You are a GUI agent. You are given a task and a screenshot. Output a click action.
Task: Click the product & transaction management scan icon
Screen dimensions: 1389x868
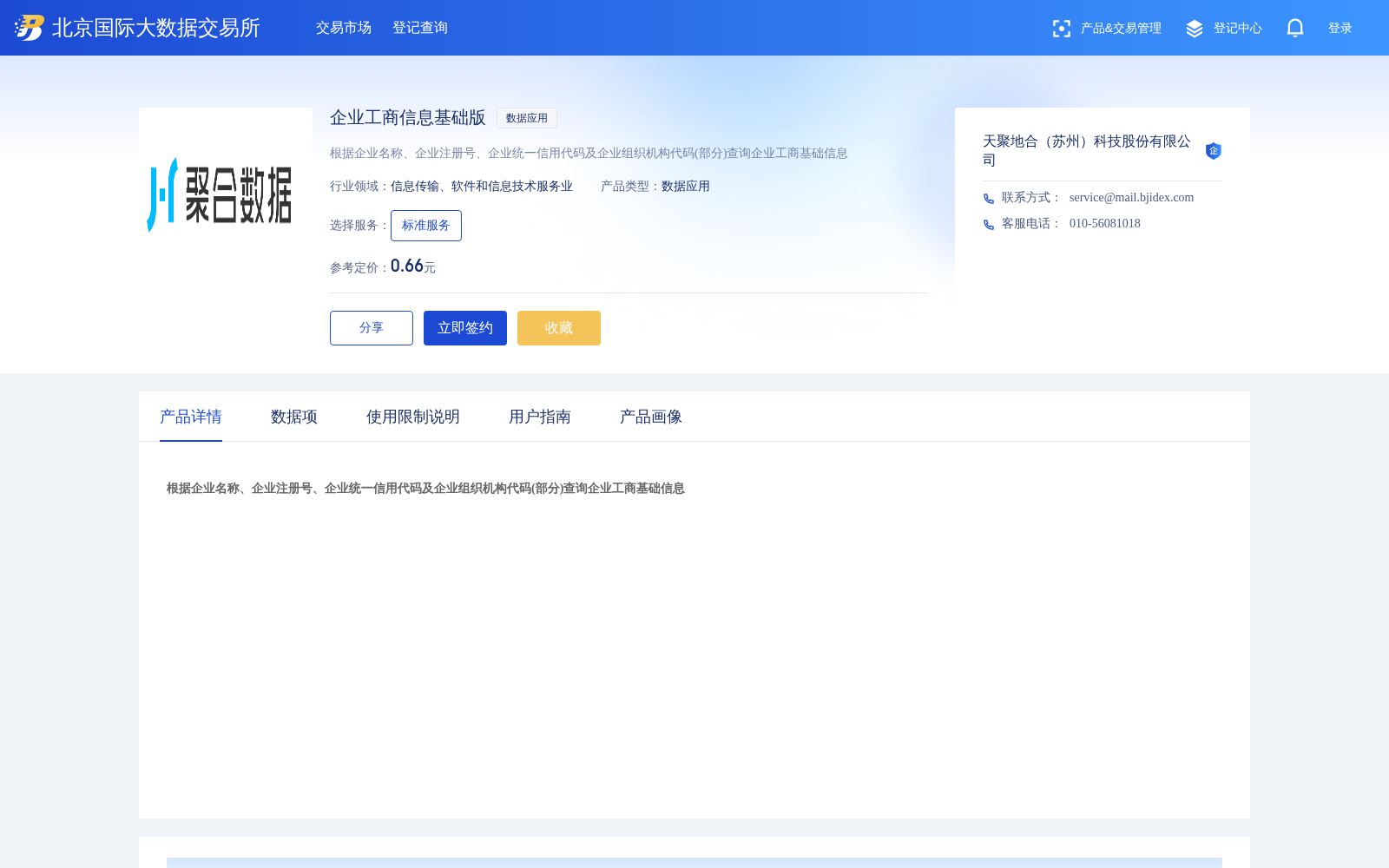pyautogui.click(x=1062, y=29)
